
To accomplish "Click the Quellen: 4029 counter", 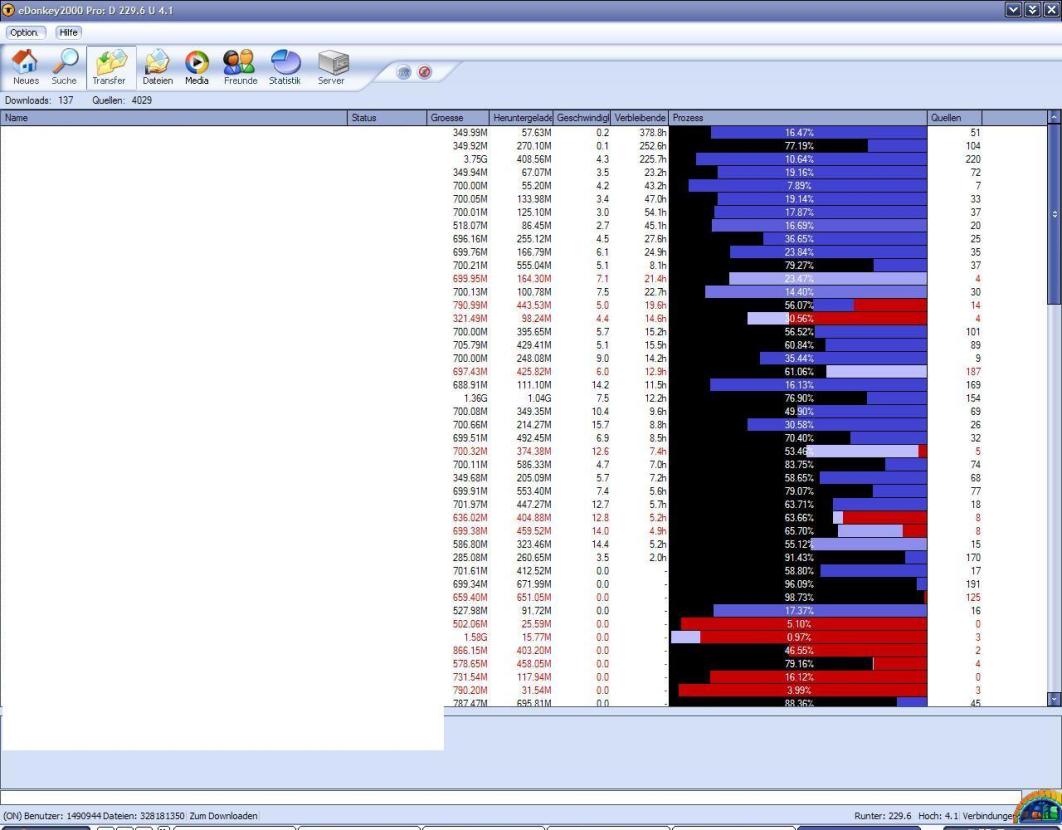I will pyautogui.click(x=122, y=100).
